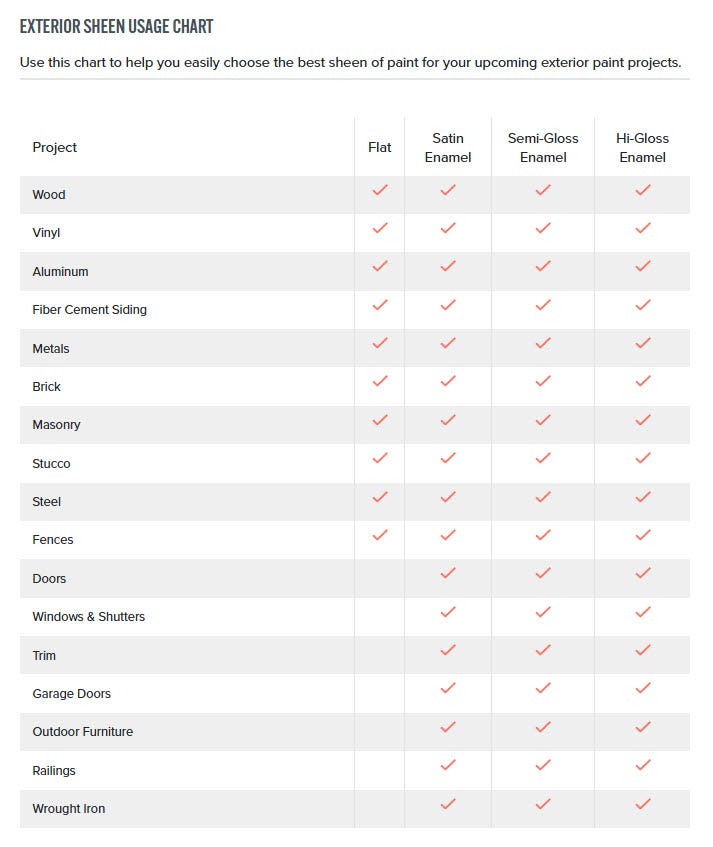
Task: Select the Flat column header
Action: pyautogui.click(x=380, y=147)
